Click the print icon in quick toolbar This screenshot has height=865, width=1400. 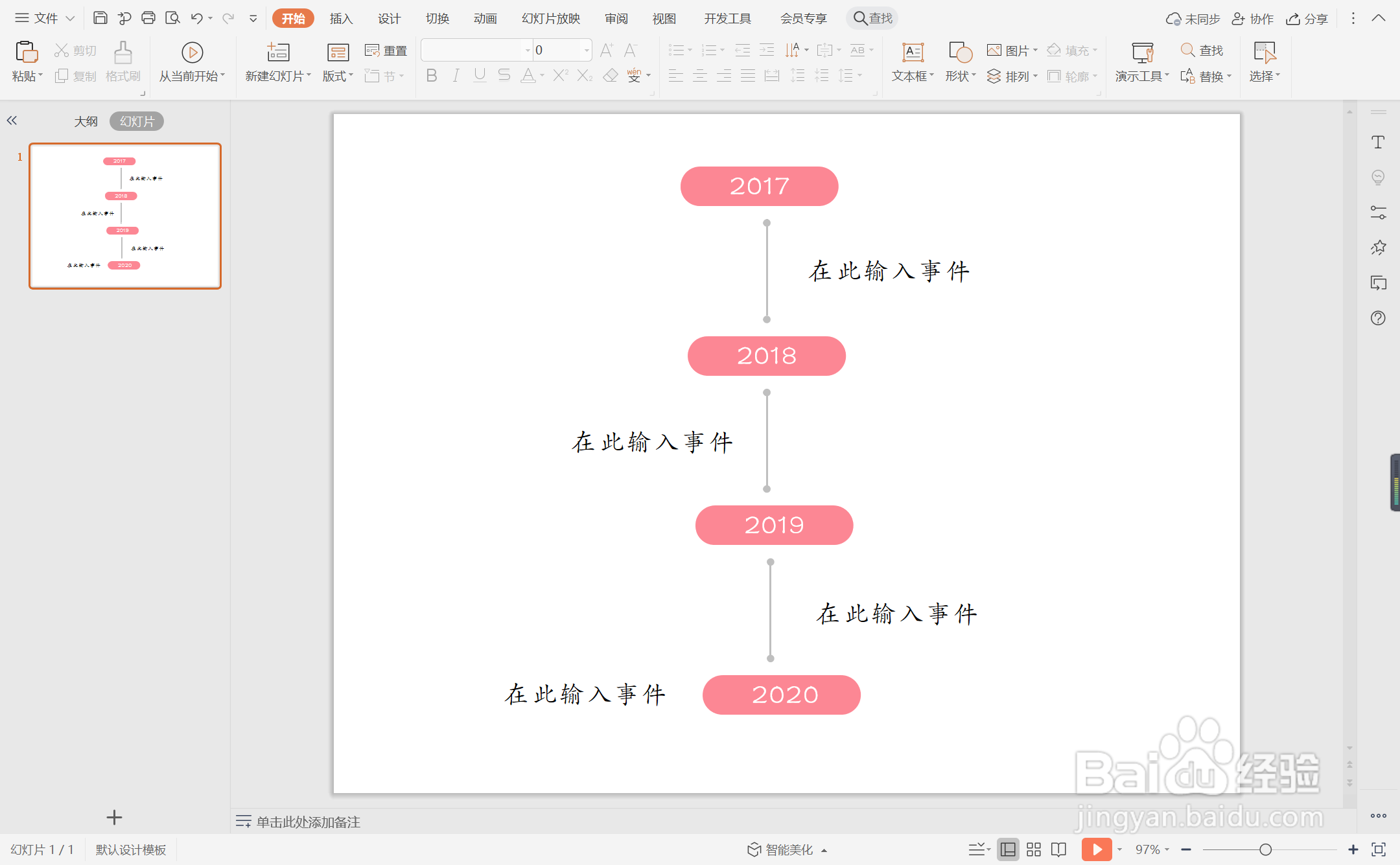(x=148, y=18)
